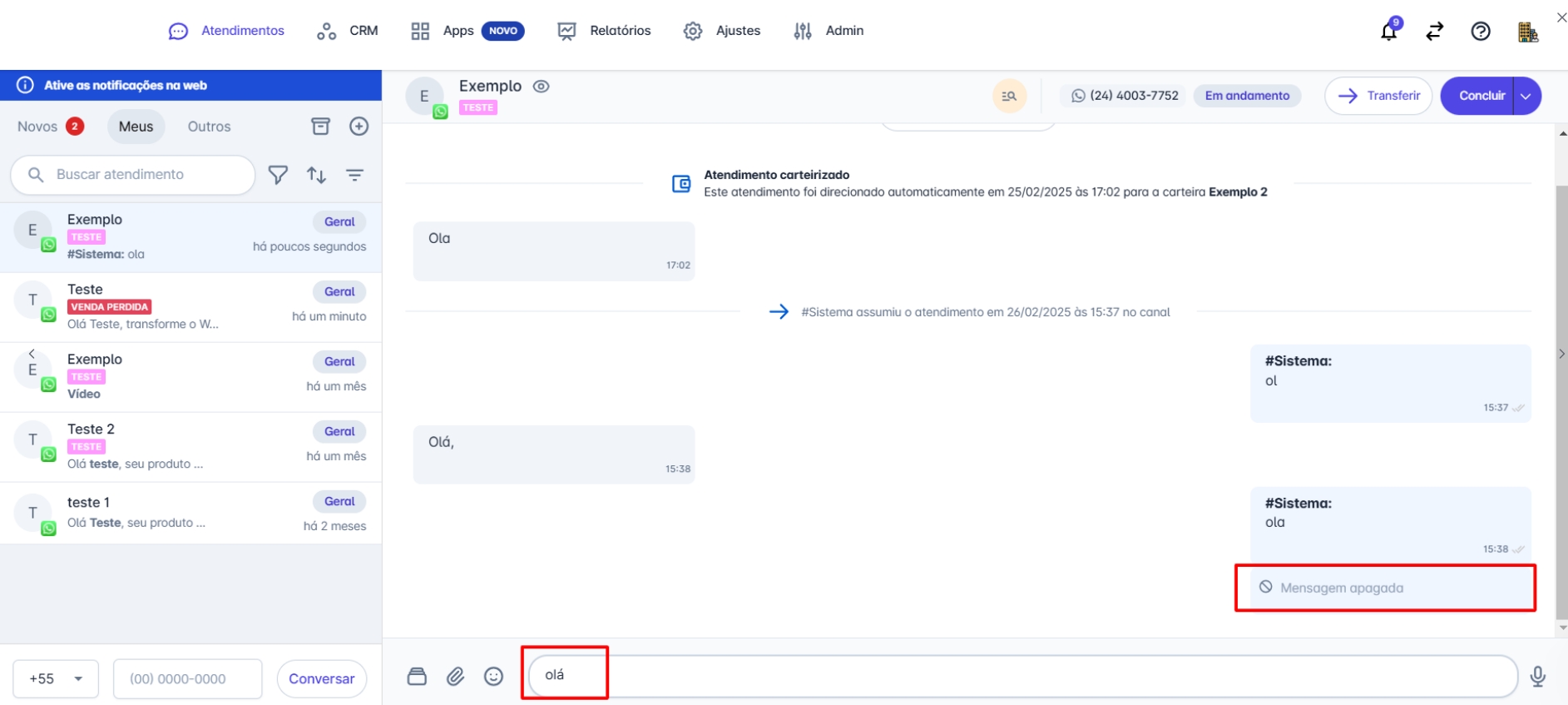The width and height of the screenshot is (1568, 705).
Task: Open the help question mark icon
Action: click(1480, 32)
